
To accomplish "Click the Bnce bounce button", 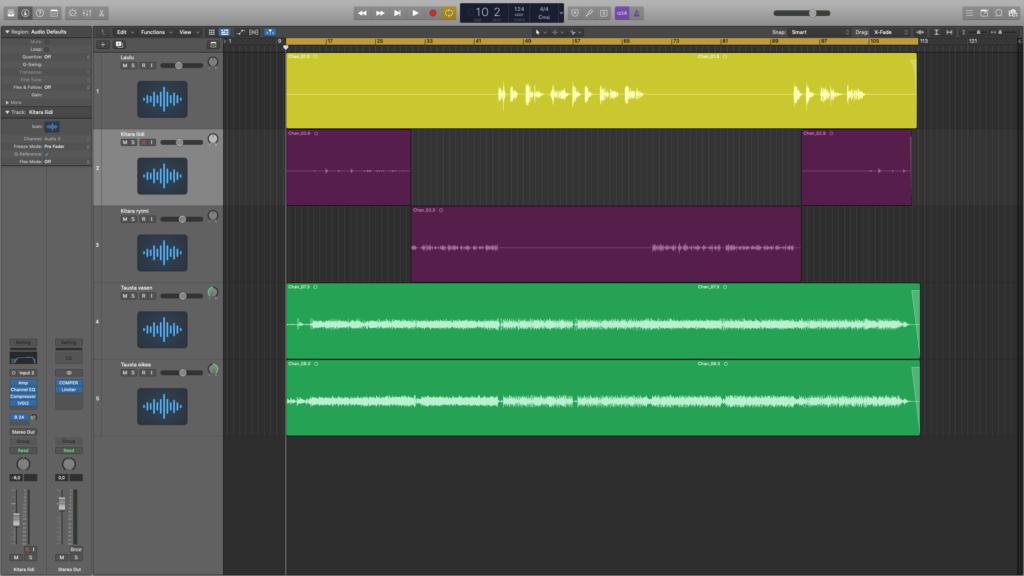I will pos(76,550).
